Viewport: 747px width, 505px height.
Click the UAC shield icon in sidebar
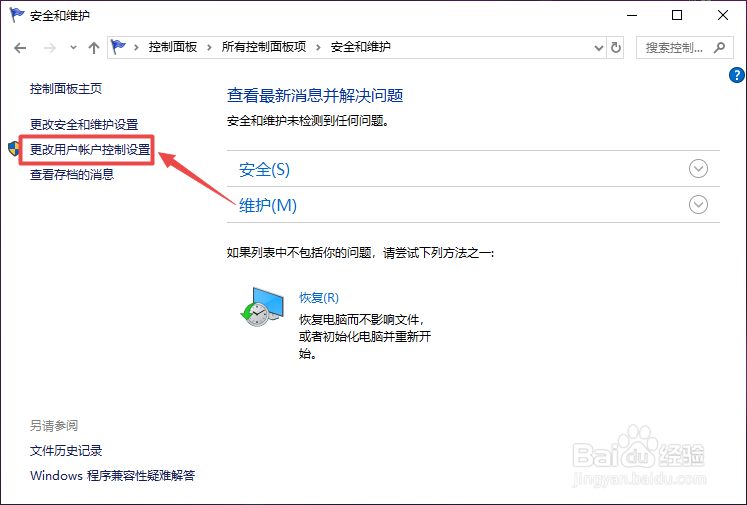(15, 149)
